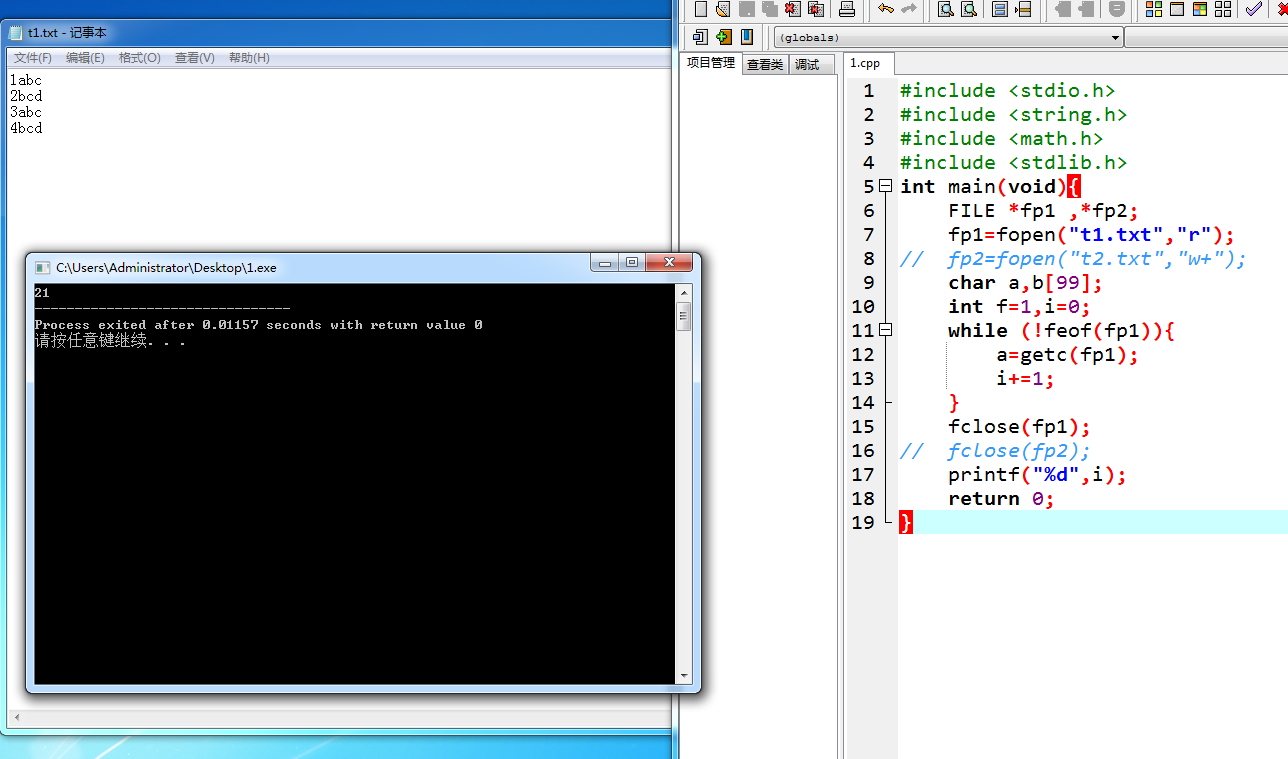Click the line '1abc' in Notepad
Screen dimensions: 1288x759
click(26, 80)
